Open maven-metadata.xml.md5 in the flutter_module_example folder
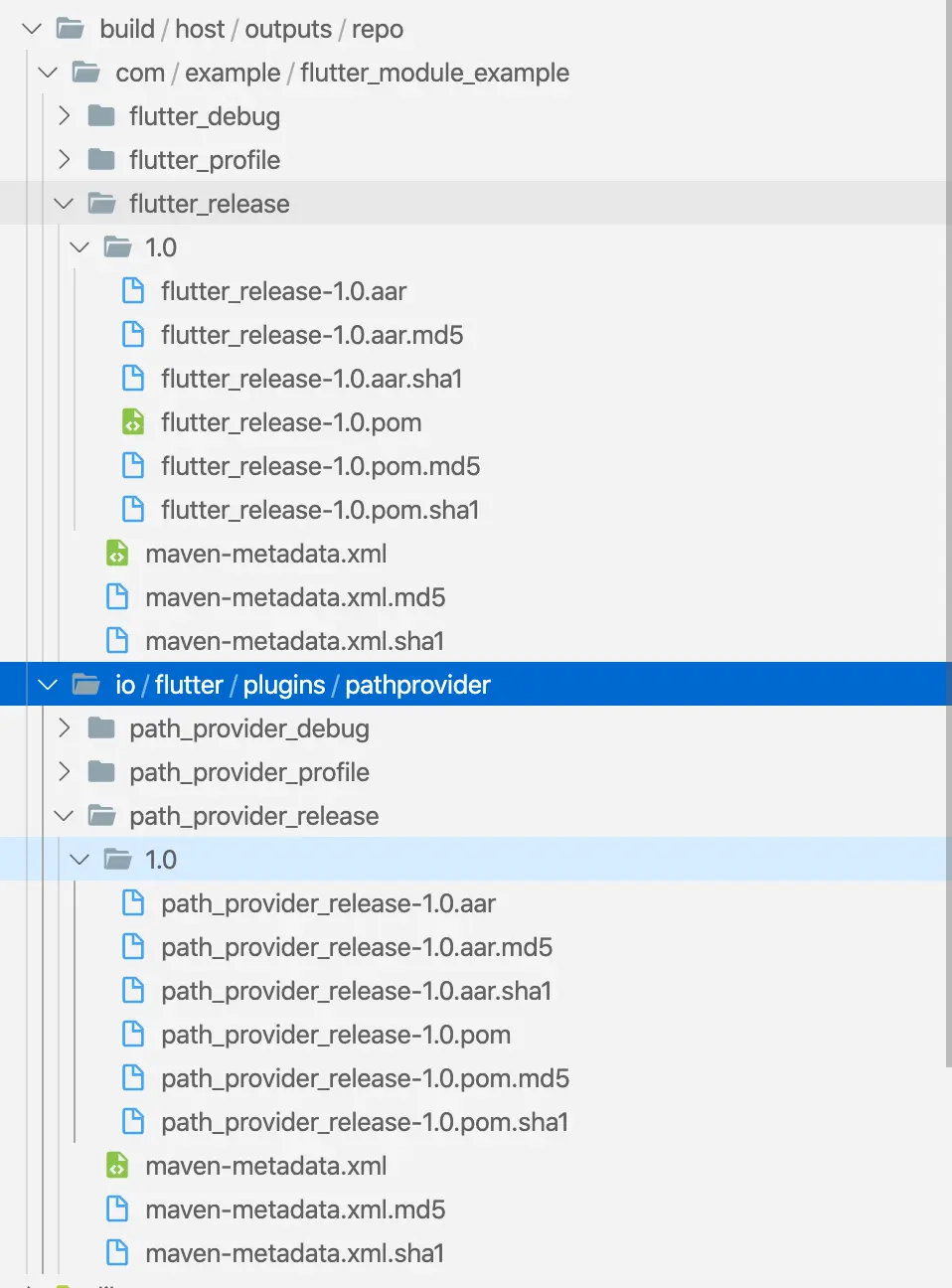This screenshot has width=952, height=1288. coord(295,597)
